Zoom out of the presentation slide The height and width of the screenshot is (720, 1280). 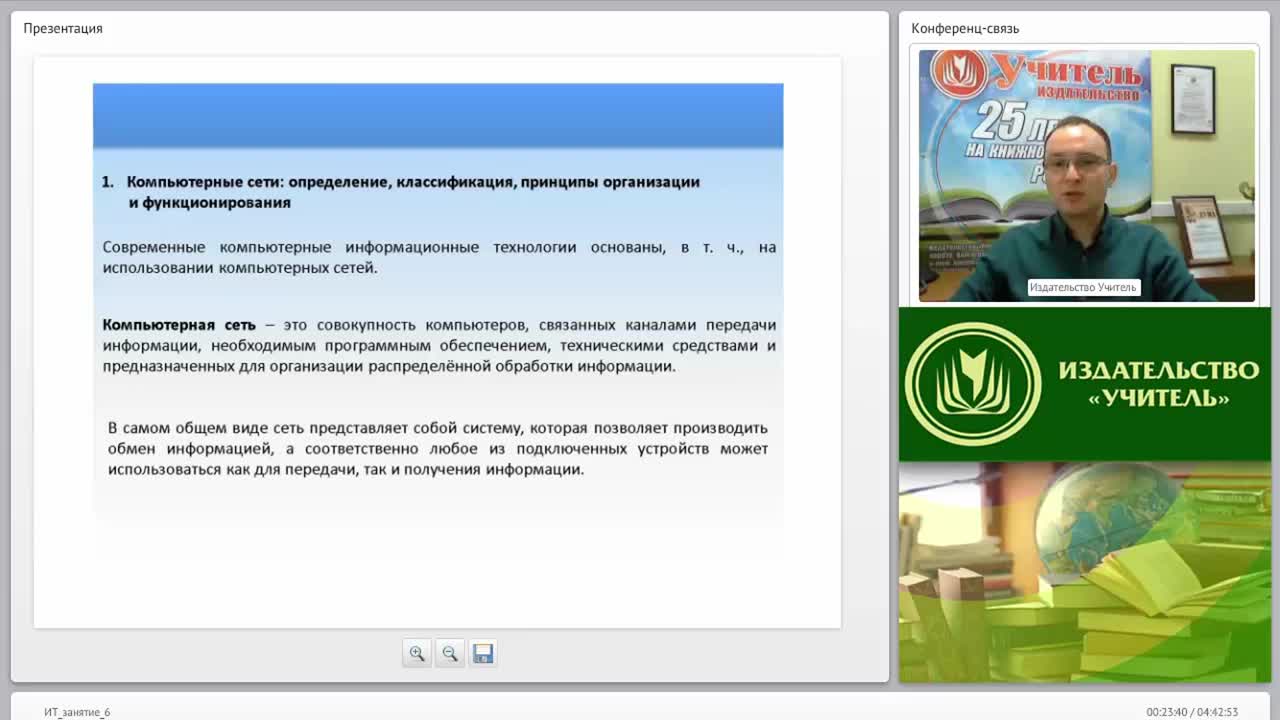tap(450, 653)
